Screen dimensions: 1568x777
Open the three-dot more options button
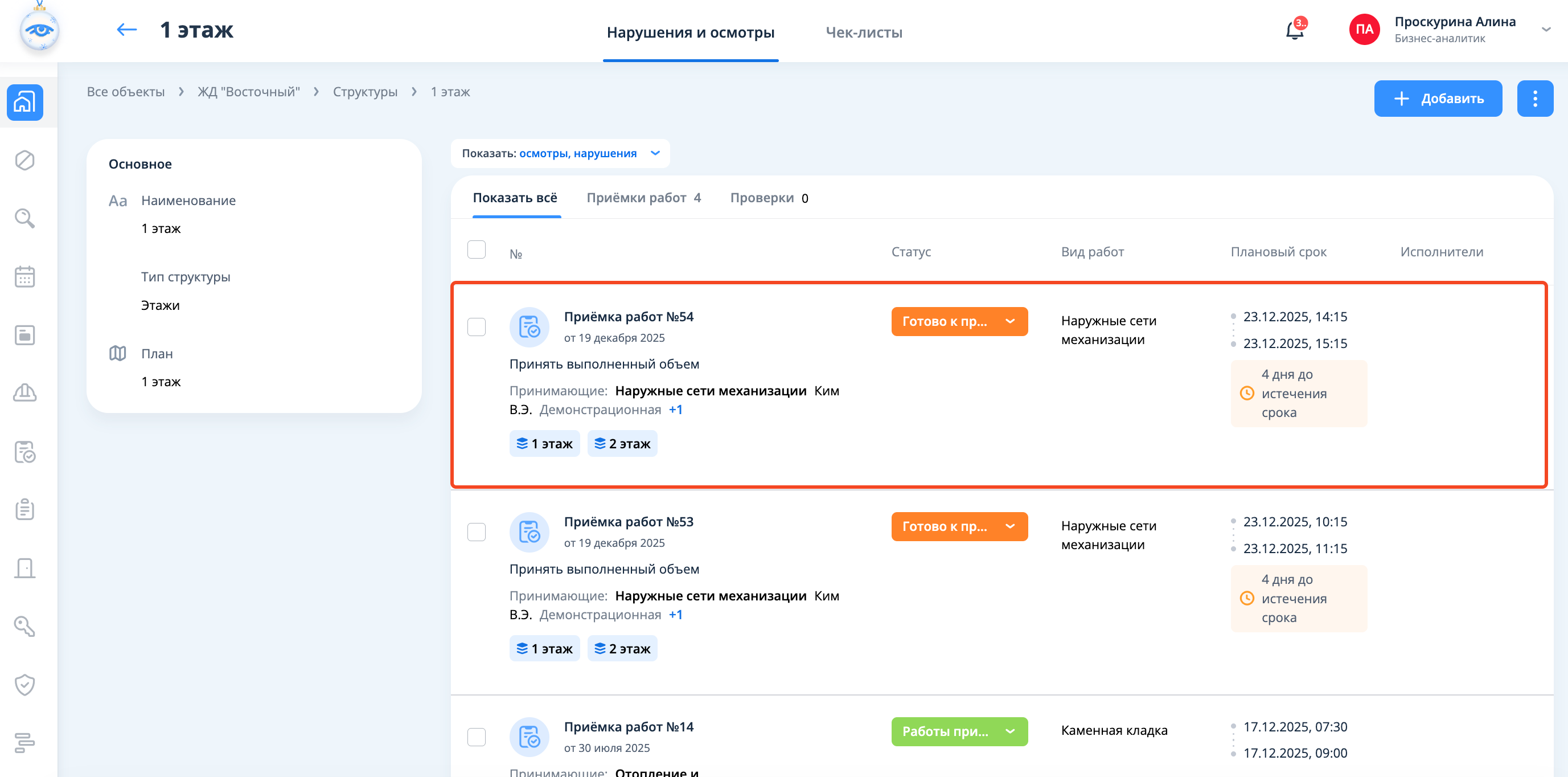[1534, 99]
